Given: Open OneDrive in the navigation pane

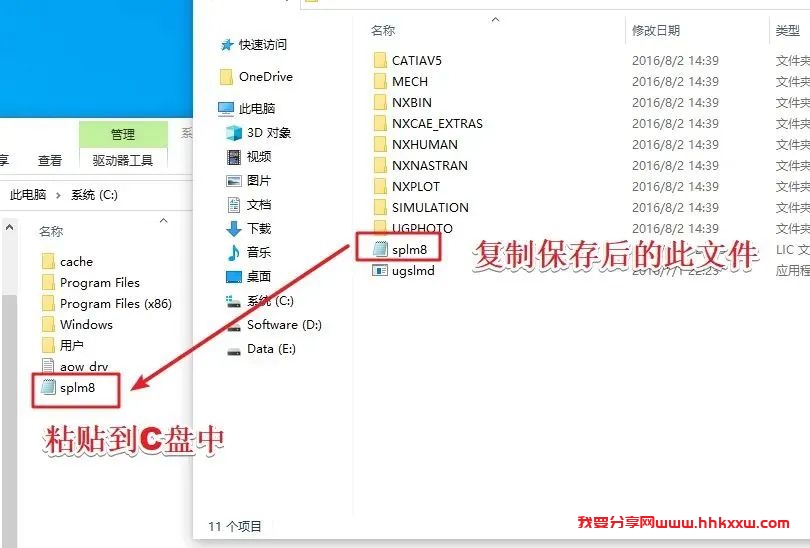Looking at the screenshot, I should pos(266,76).
